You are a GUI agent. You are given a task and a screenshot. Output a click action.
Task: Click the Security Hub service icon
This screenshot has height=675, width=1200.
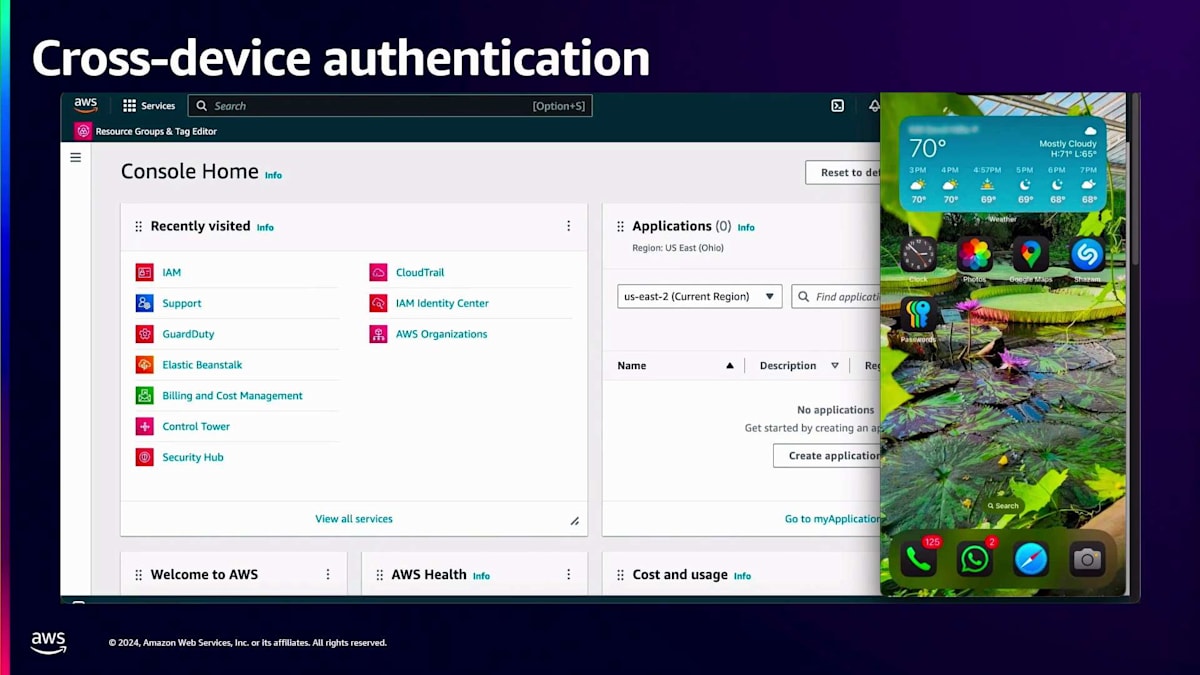[145, 457]
